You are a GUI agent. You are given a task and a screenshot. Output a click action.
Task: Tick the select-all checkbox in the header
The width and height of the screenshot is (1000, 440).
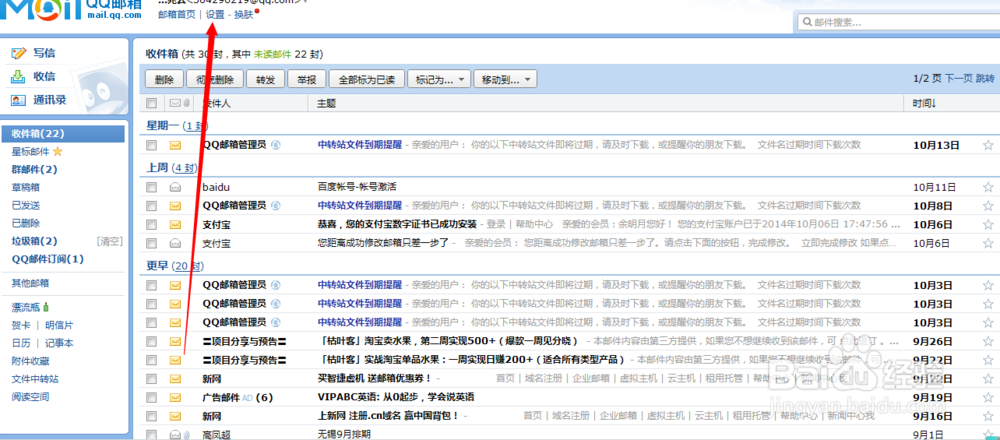[151, 103]
